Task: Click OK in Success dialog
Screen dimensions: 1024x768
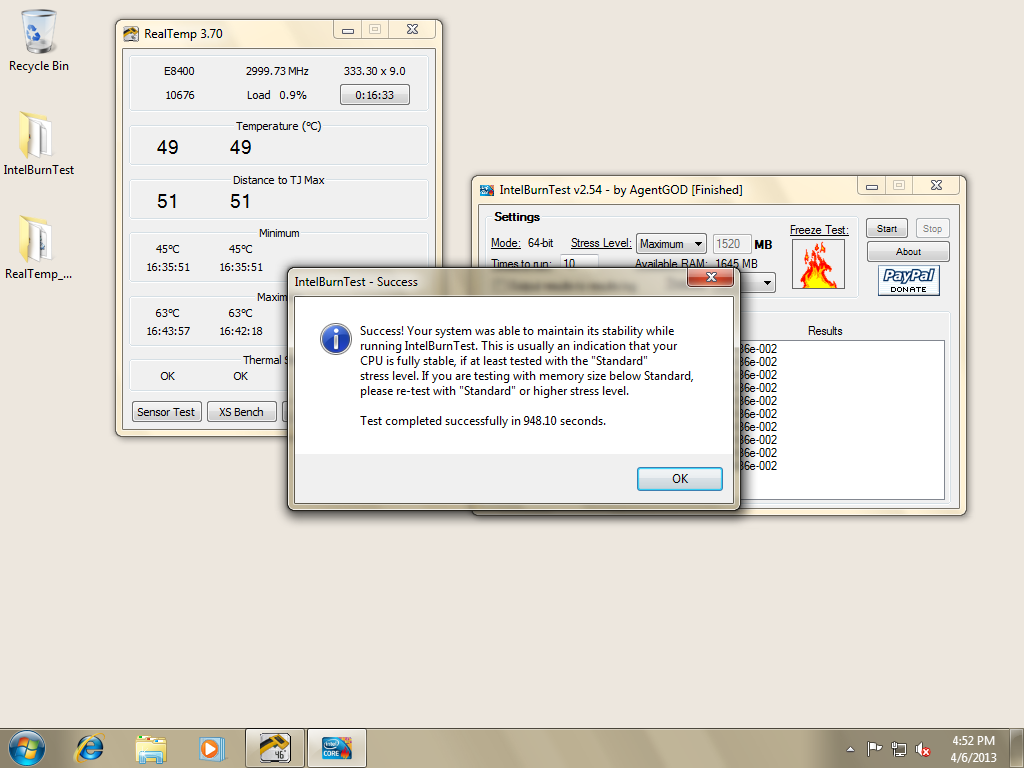Action: (x=680, y=479)
